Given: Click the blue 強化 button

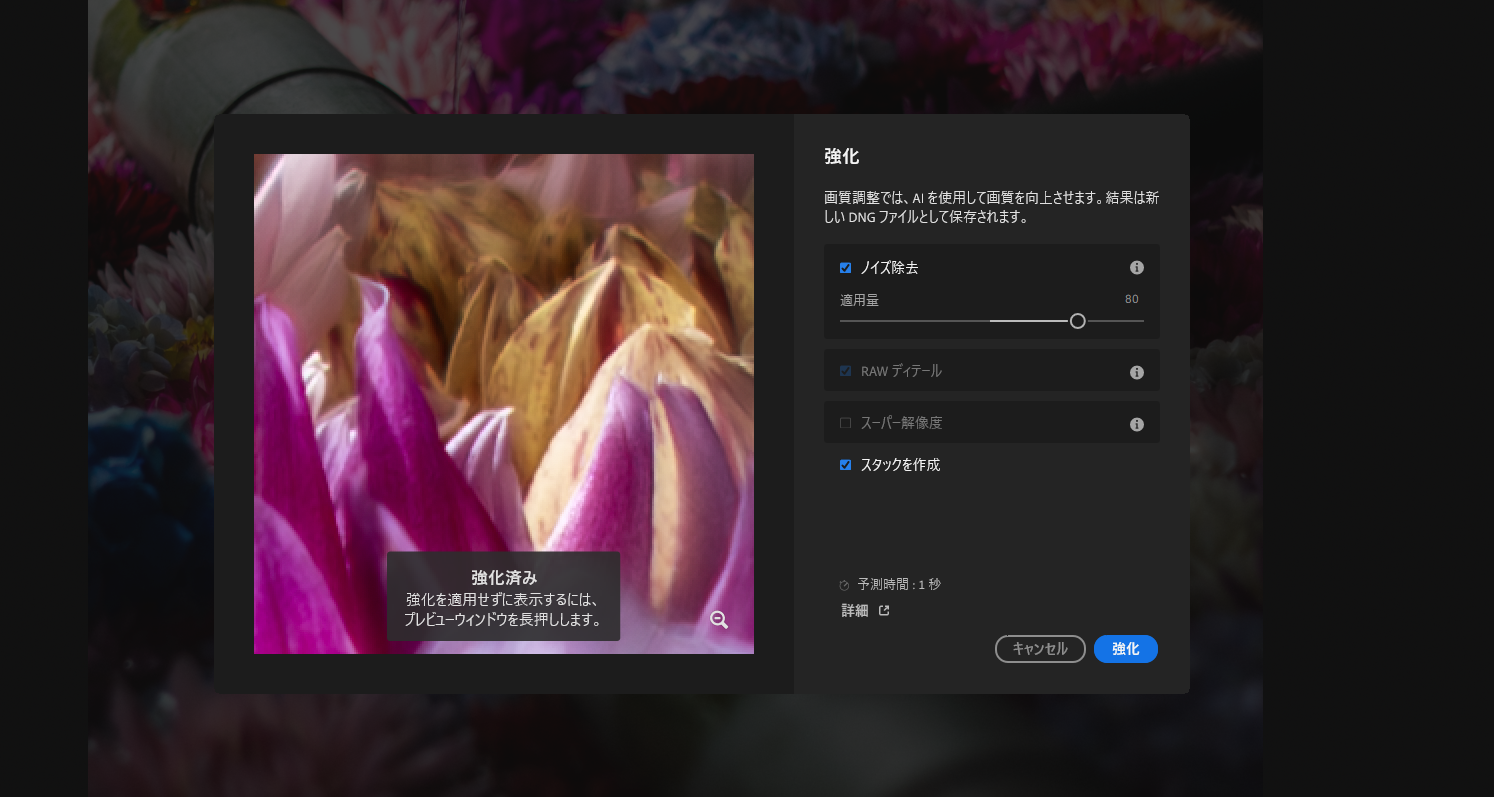Looking at the screenshot, I should (x=1126, y=649).
